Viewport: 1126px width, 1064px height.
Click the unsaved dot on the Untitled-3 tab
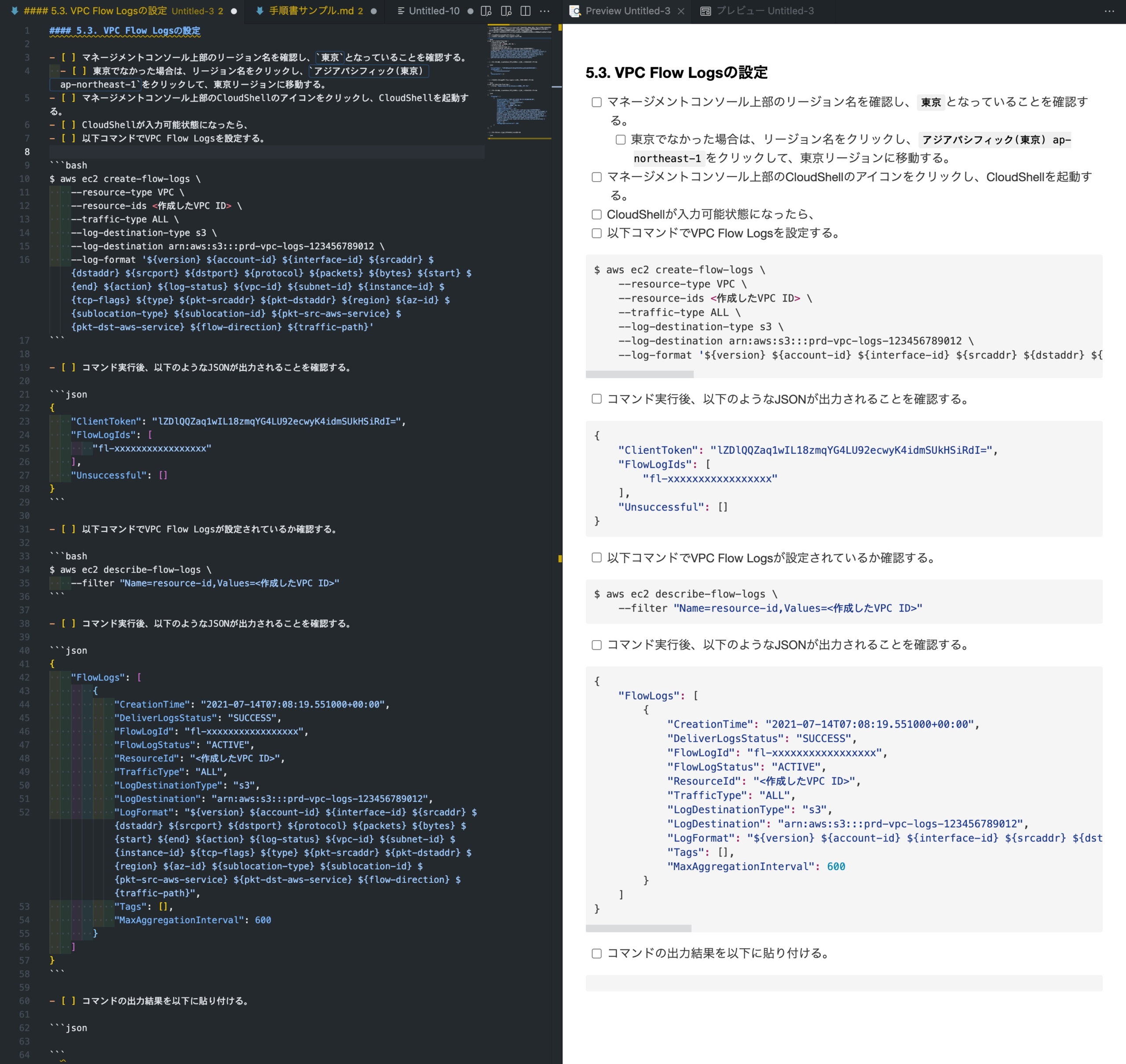(x=234, y=11)
